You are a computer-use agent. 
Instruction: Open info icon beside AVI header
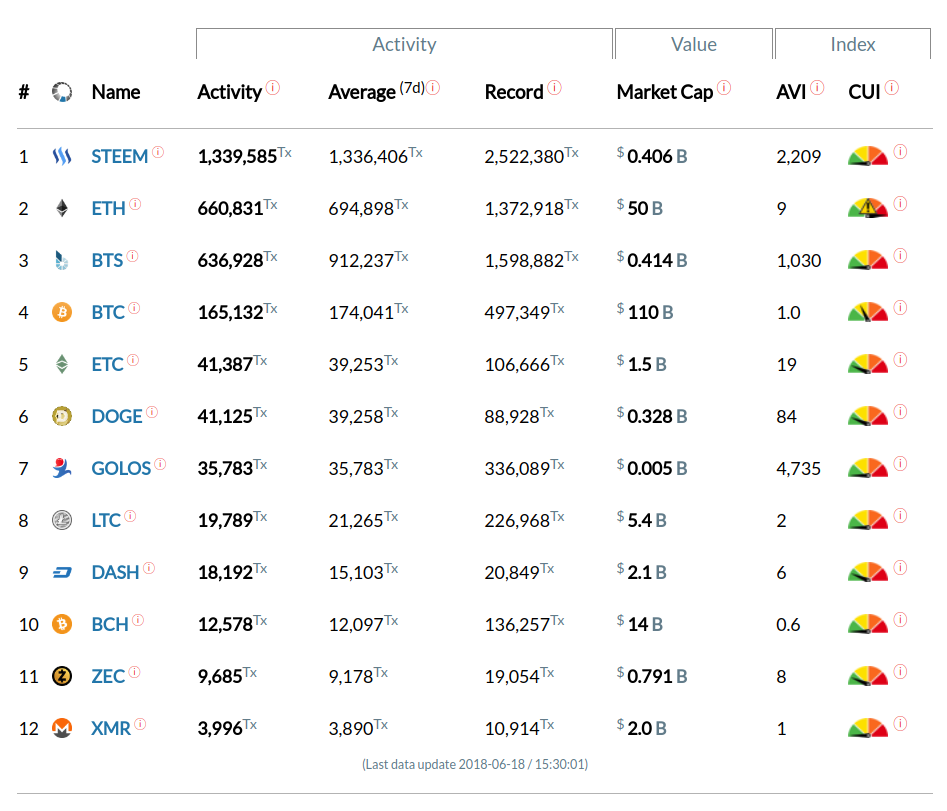click(x=817, y=88)
